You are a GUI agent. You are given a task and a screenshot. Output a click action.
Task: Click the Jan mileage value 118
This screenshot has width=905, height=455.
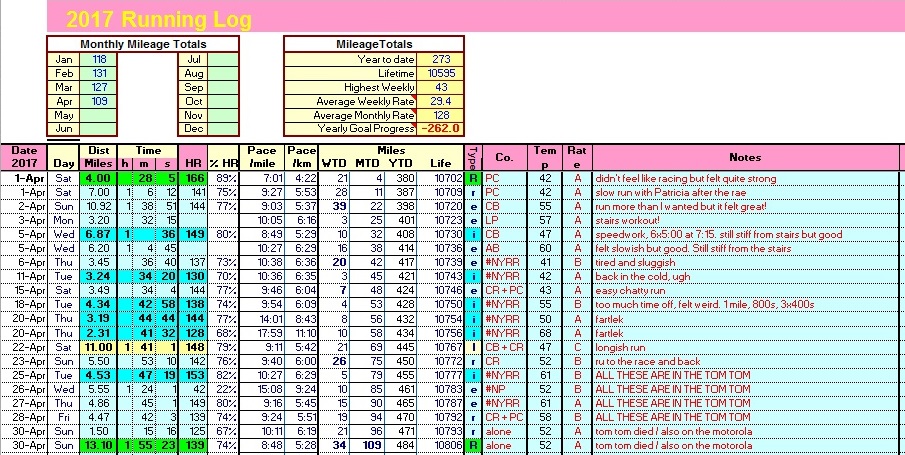point(100,59)
